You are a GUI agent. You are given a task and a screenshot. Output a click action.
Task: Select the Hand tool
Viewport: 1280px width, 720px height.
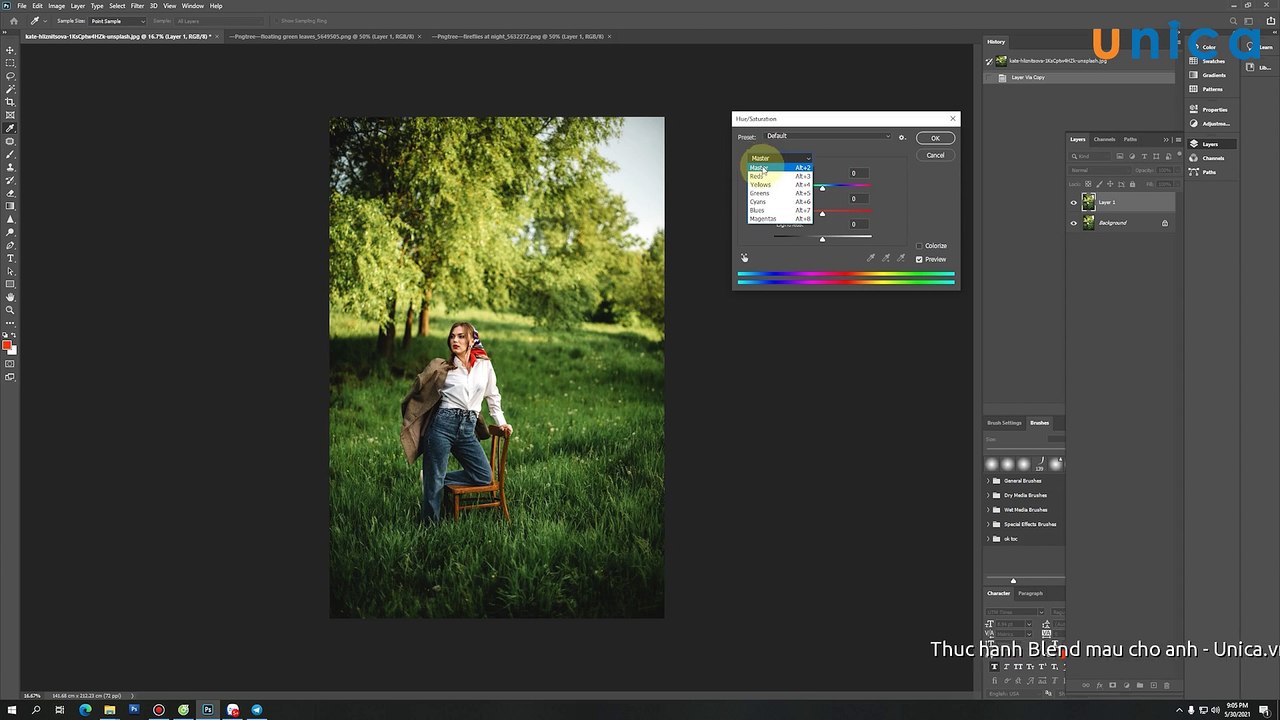coord(11,297)
